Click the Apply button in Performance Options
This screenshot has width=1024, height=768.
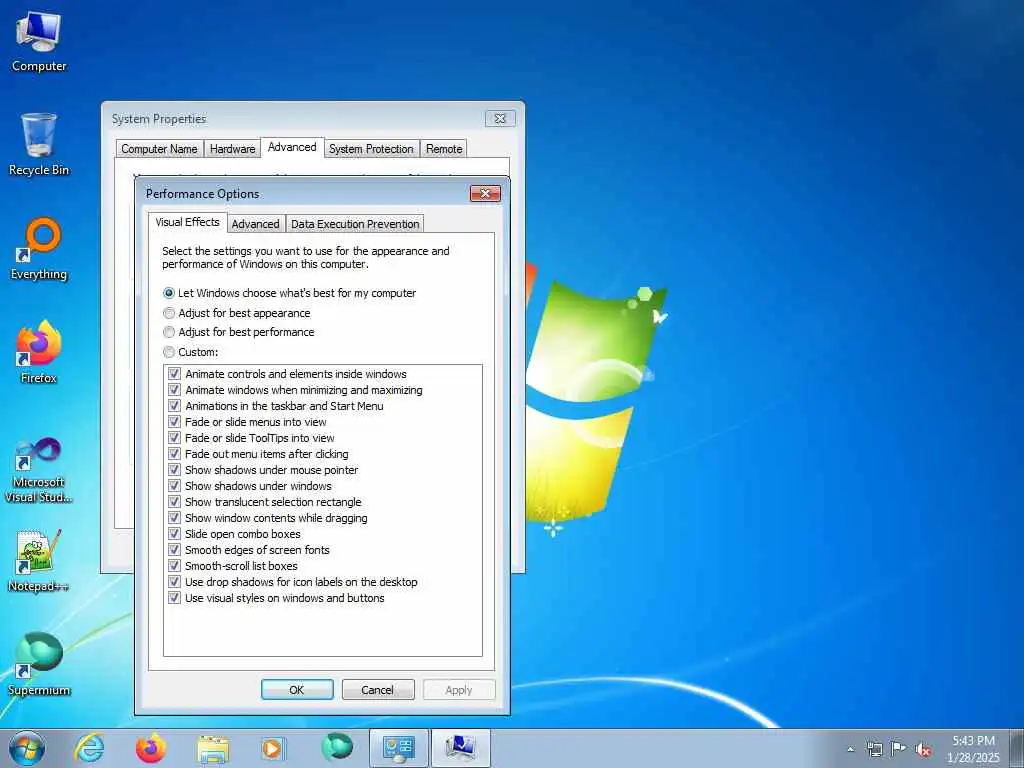click(x=458, y=690)
